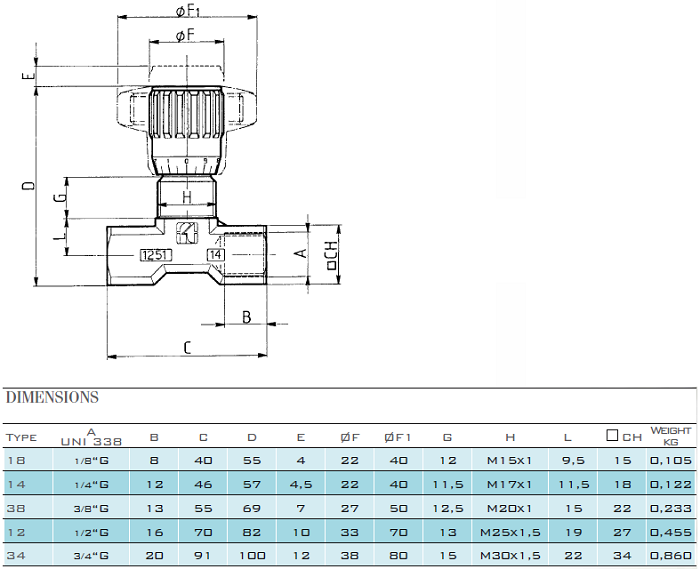Viewport: 700px width, 569px height.
Task: Click weight value 0,455
Action: pos(671,532)
